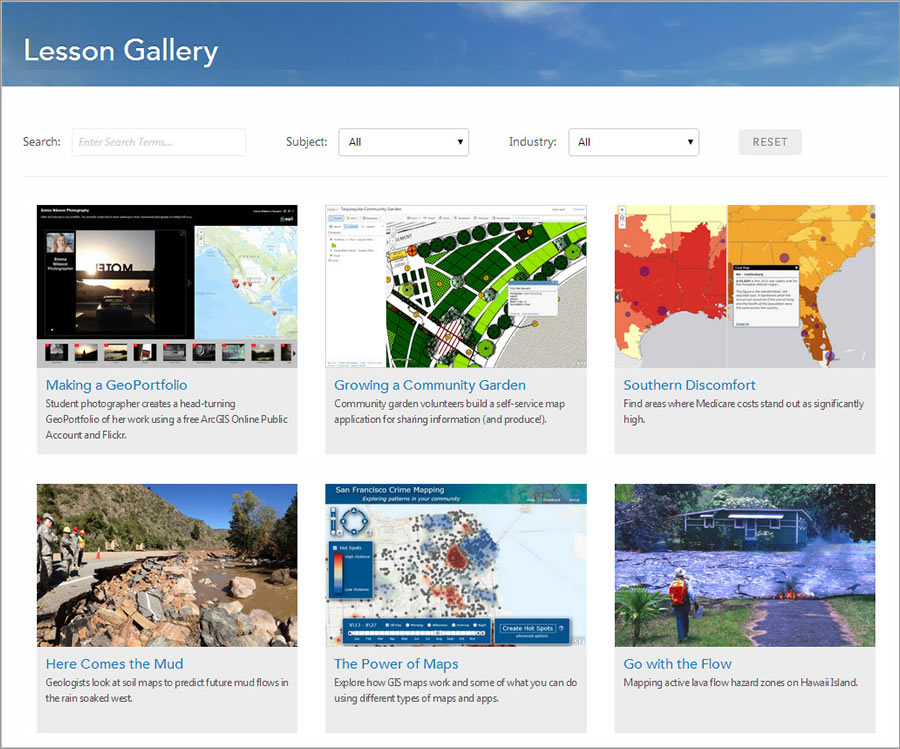The width and height of the screenshot is (900, 749).
Task: Click the zoom slider on the crime map
Action: coord(333,520)
